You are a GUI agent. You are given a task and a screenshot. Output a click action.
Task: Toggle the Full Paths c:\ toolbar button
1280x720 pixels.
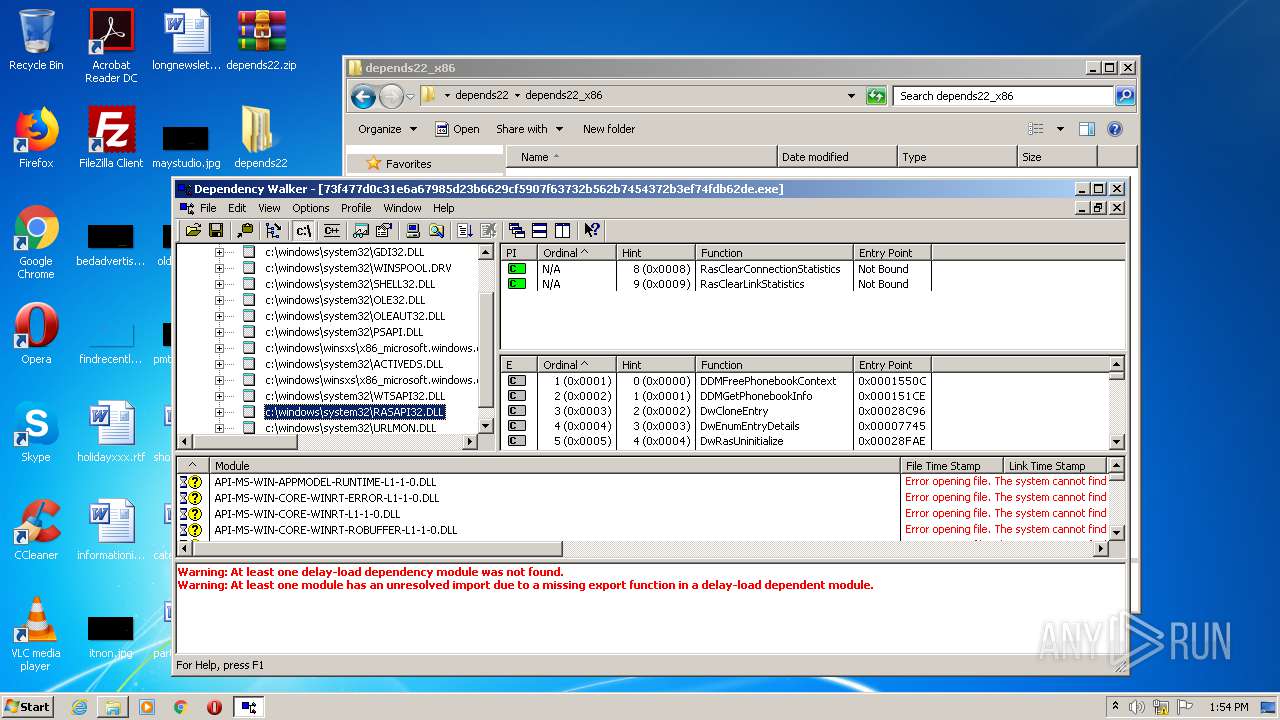click(303, 230)
